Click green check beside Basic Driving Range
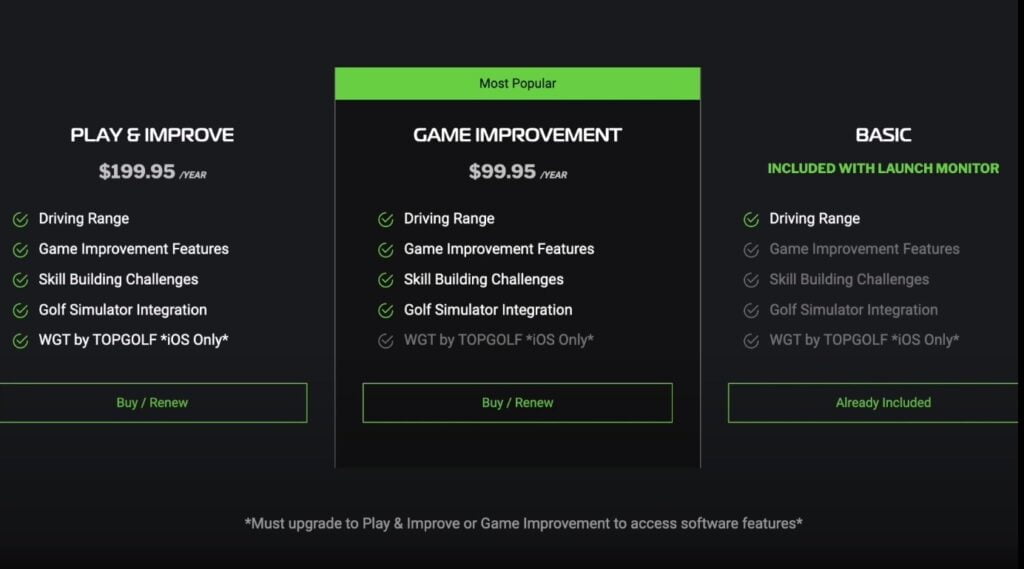 click(751, 219)
